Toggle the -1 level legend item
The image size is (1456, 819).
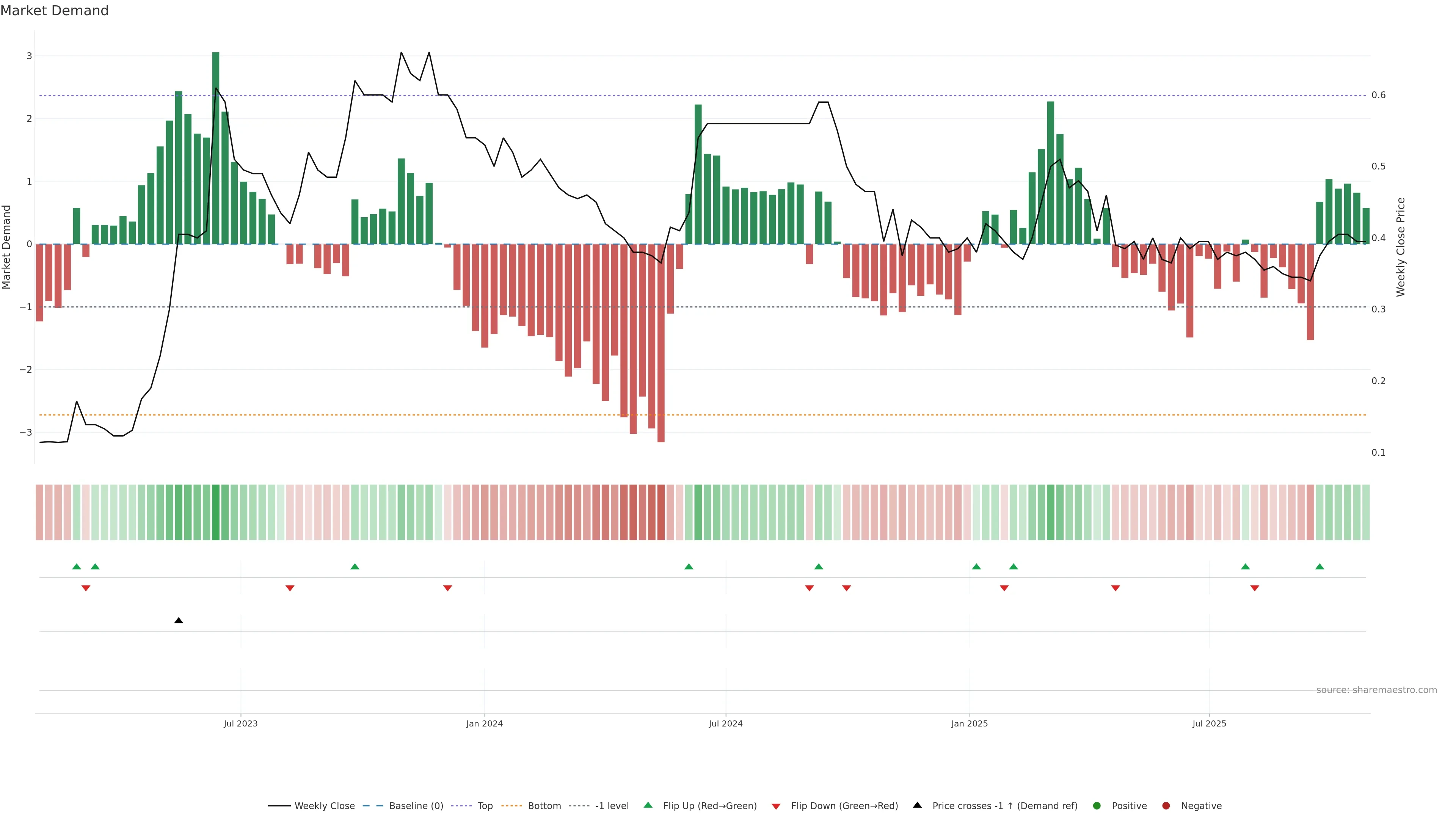tap(612, 806)
